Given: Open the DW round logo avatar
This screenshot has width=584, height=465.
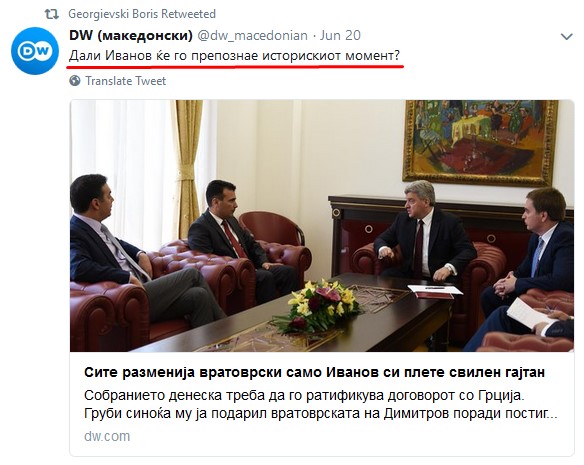Looking at the screenshot, I should tap(35, 51).
